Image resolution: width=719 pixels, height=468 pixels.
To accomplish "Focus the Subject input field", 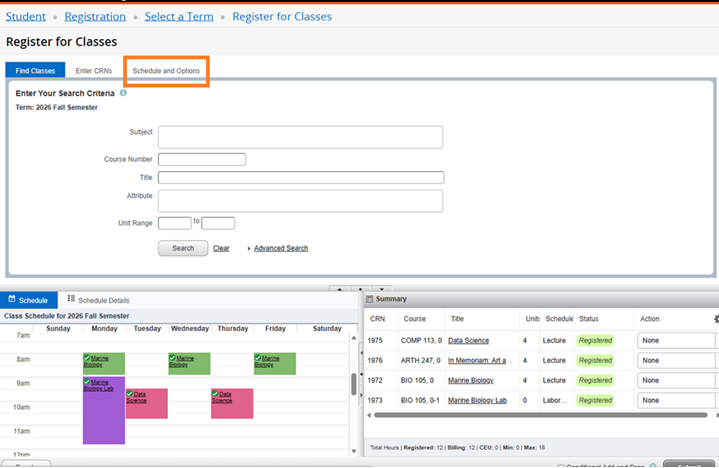I will 300,137.
